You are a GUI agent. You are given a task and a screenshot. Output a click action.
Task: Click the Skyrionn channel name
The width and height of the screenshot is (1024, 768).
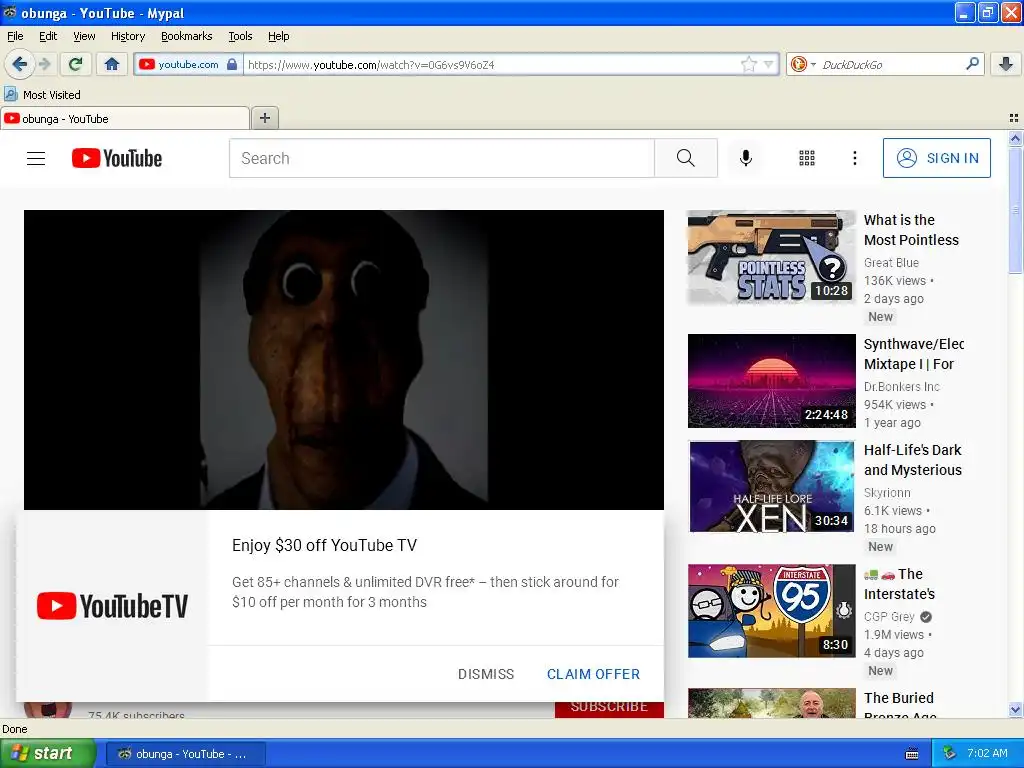(887, 492)
